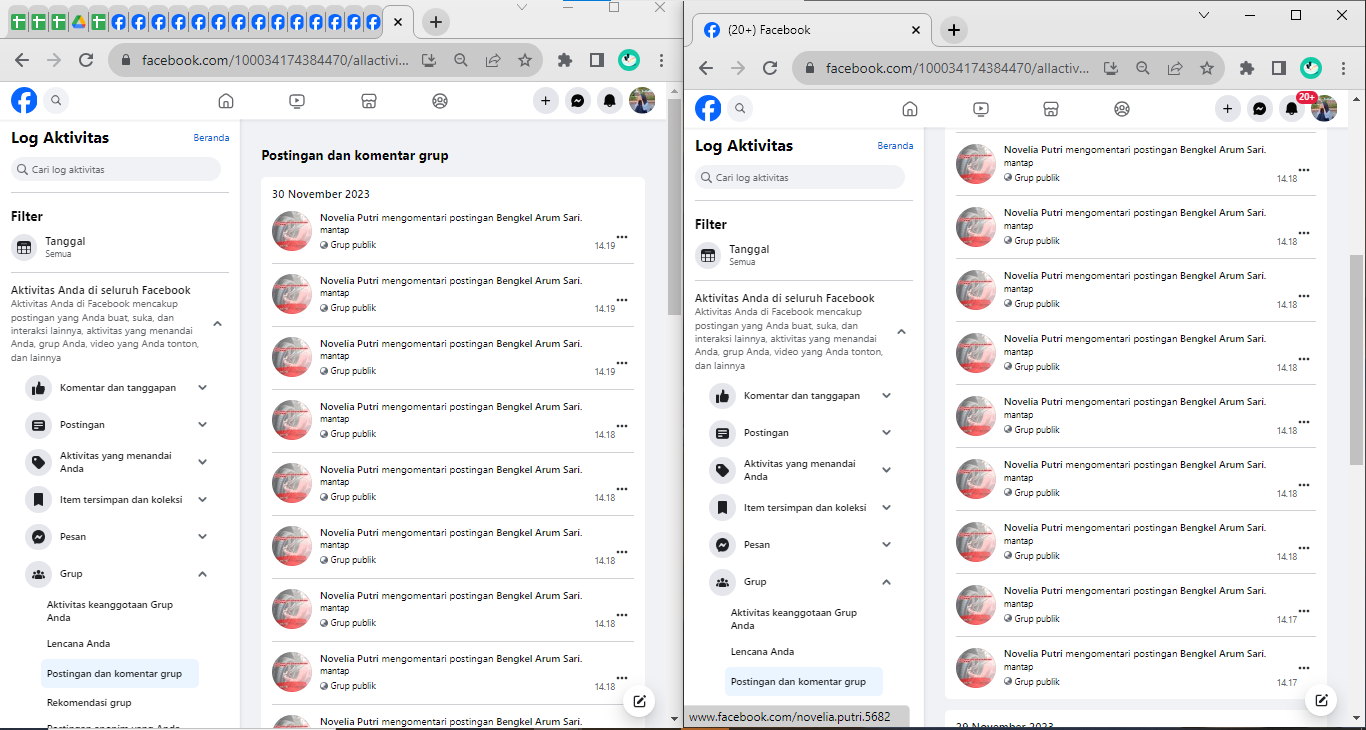The height and width of the screenshot is (730, 1366).
Task: Click Facebook search magnifier in left window
Action: [x=56, y=100]
